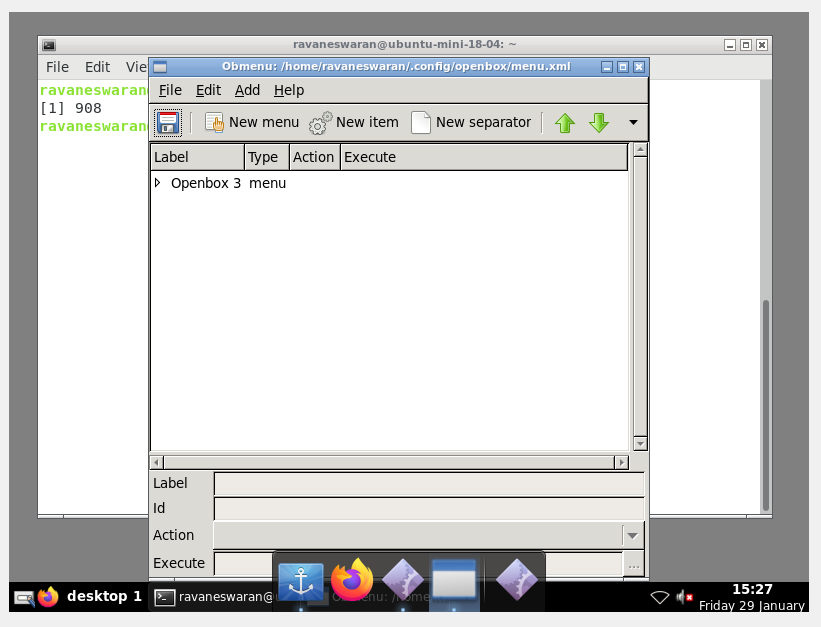Sort by the Type column header
The height and width of the screenshot is (627, 821).
click(x=267, y=157)
